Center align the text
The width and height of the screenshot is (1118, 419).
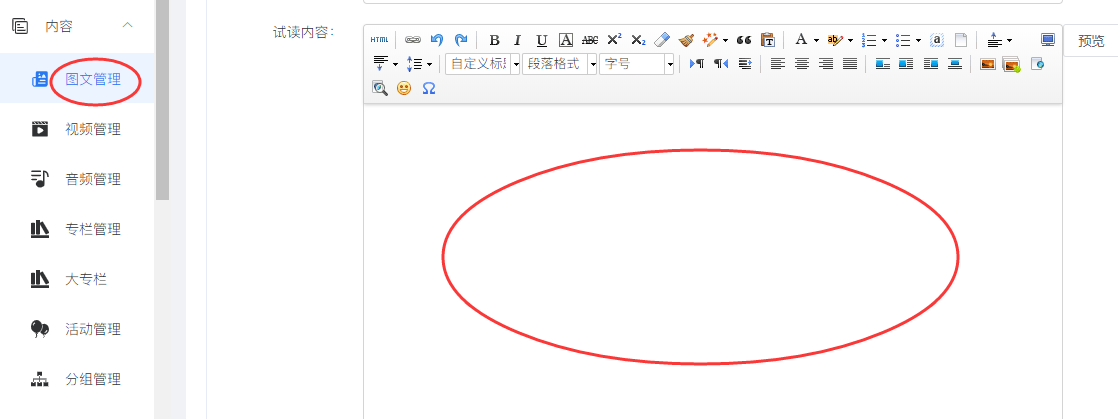coord(802,64)
